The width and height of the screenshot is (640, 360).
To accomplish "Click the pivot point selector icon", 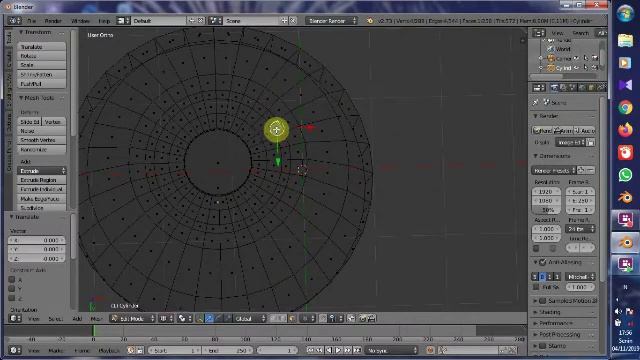I will [x=183, y=318].
